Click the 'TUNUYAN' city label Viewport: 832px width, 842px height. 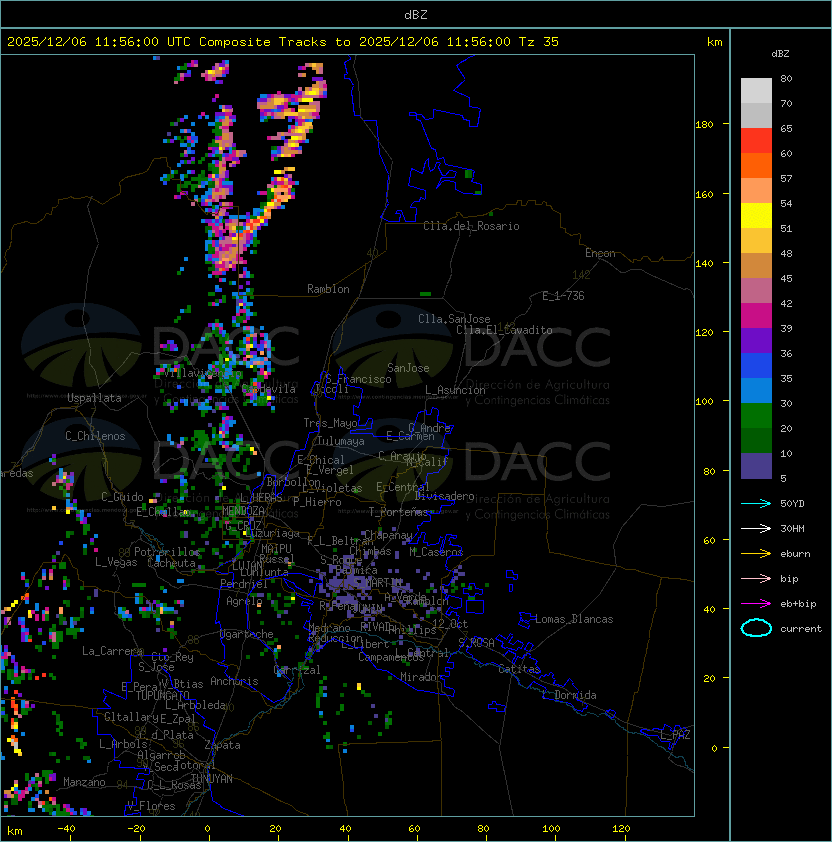click(212, 779)
